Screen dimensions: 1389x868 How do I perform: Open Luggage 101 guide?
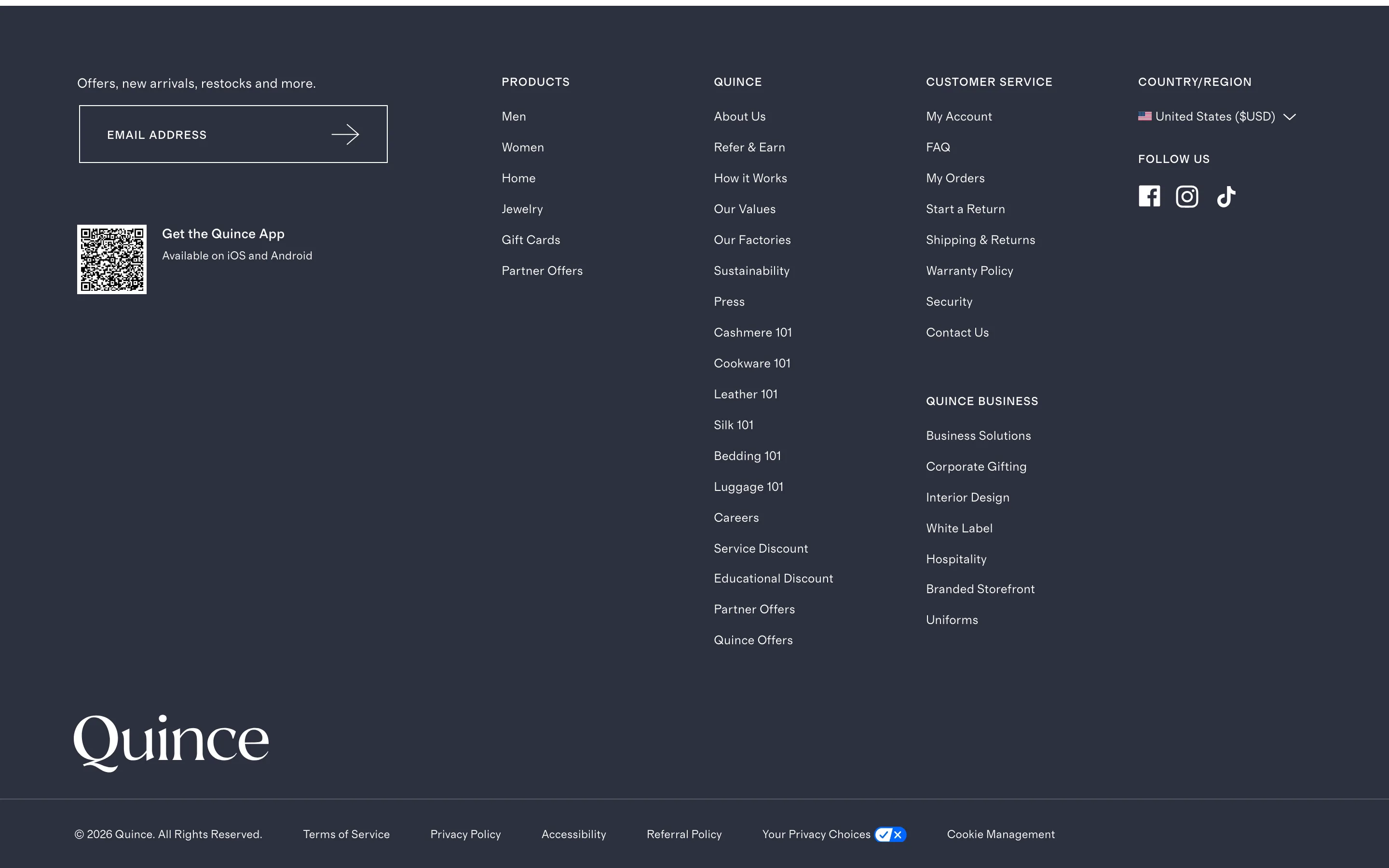click(749, 487)
